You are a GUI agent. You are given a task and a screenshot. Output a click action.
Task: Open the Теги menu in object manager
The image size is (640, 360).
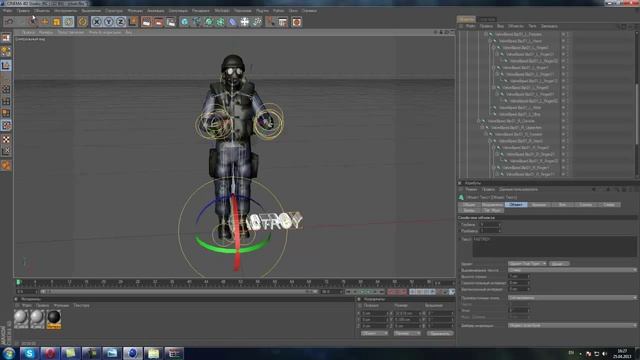point(532,26)
